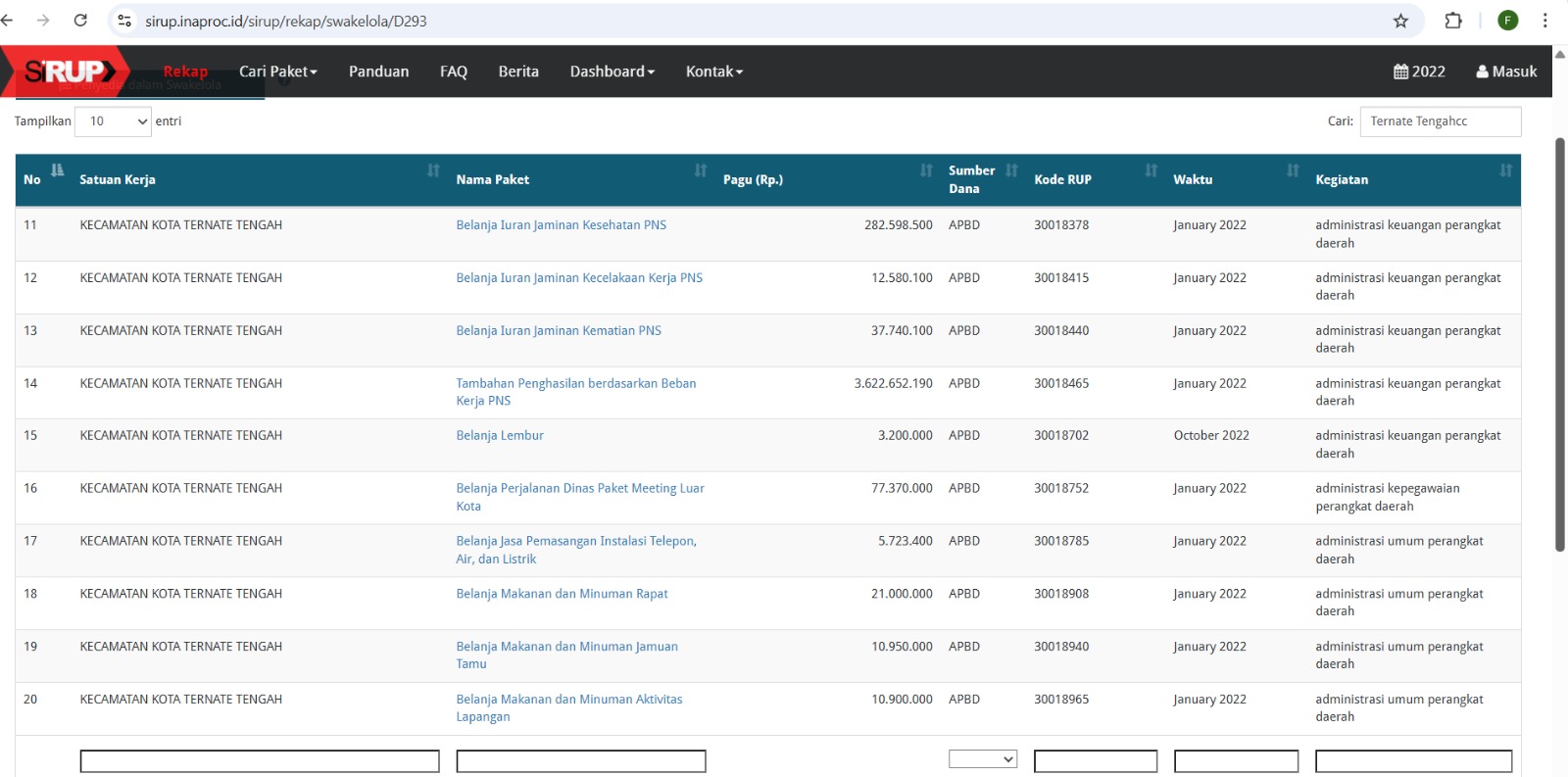
Task: Expand the Cari Paket menu
Action: [x=278, y=72]
